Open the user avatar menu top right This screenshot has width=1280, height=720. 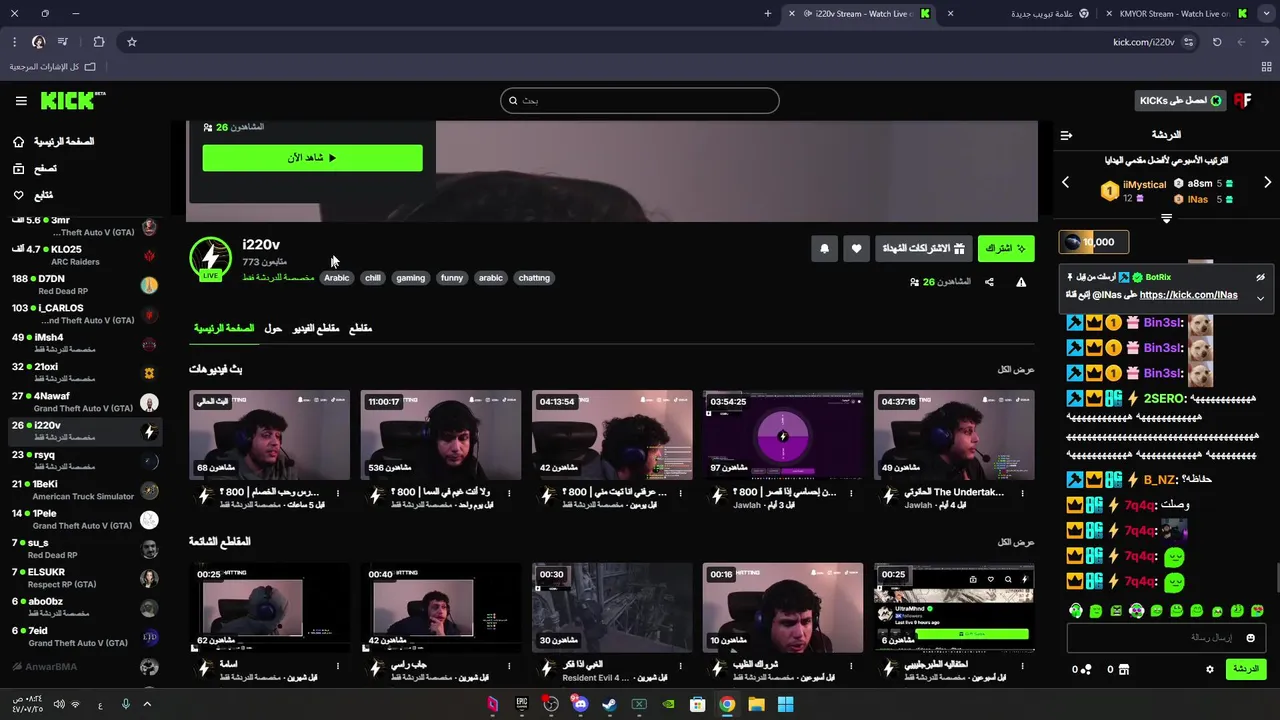click(x=1243, y=100)
